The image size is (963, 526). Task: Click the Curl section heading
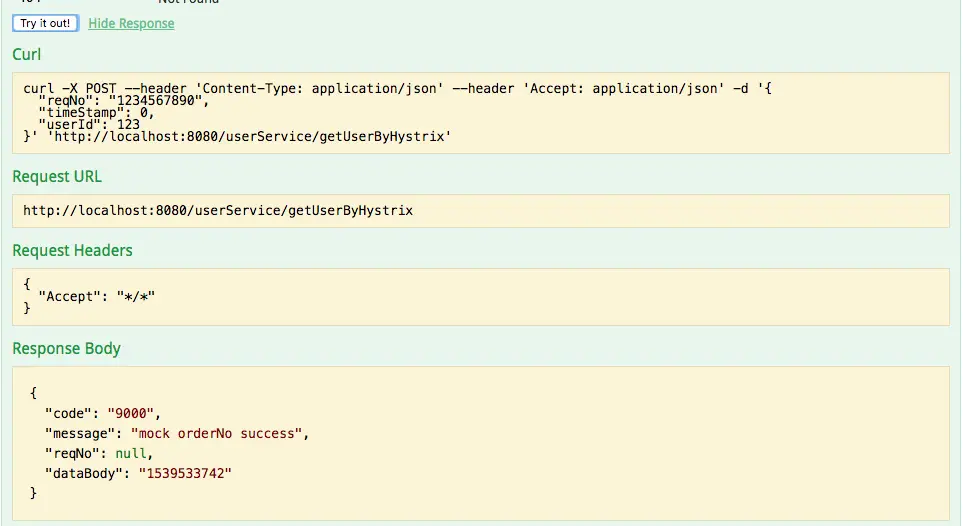coord(26,54)
